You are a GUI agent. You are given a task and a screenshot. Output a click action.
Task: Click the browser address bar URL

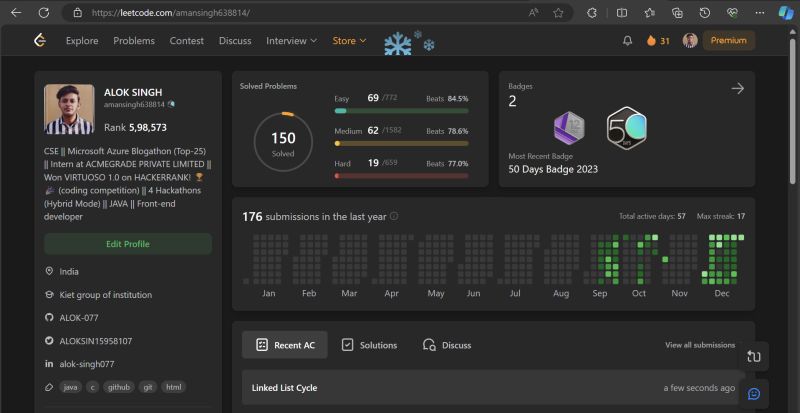[171, 13]
